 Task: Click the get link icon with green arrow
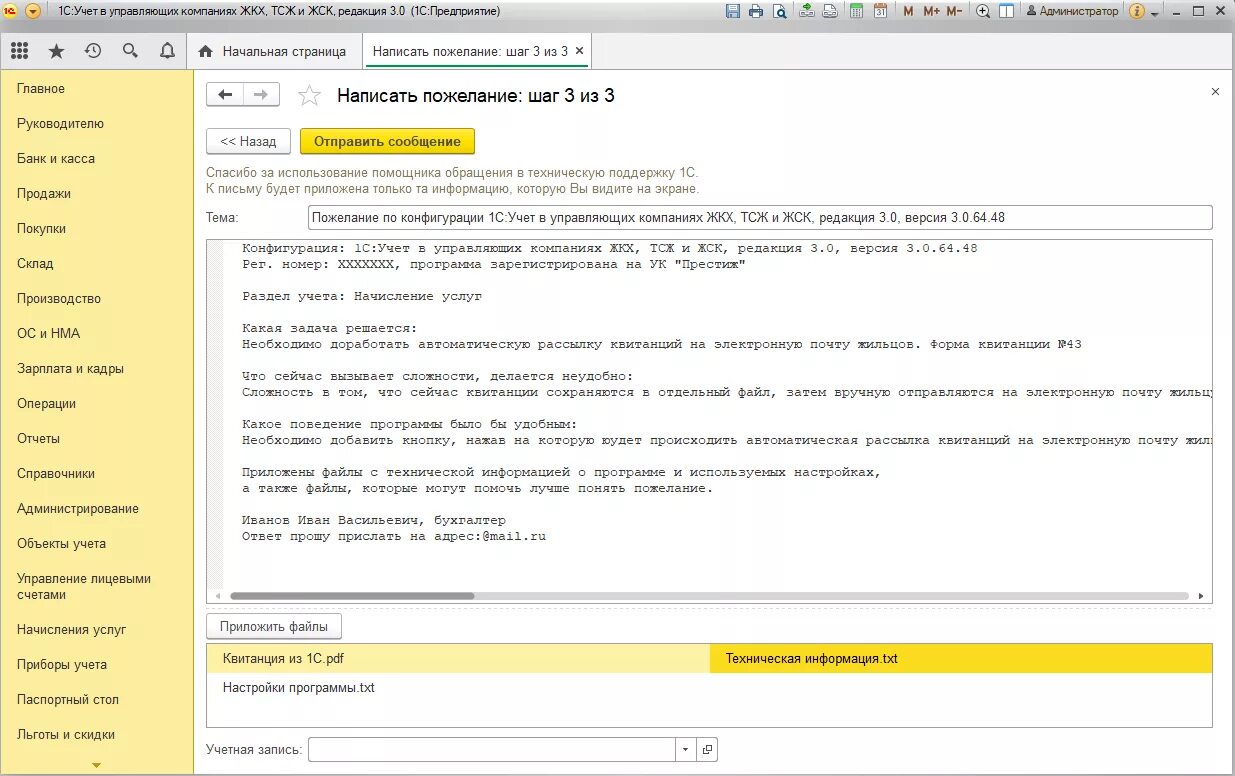click(807, 11)
